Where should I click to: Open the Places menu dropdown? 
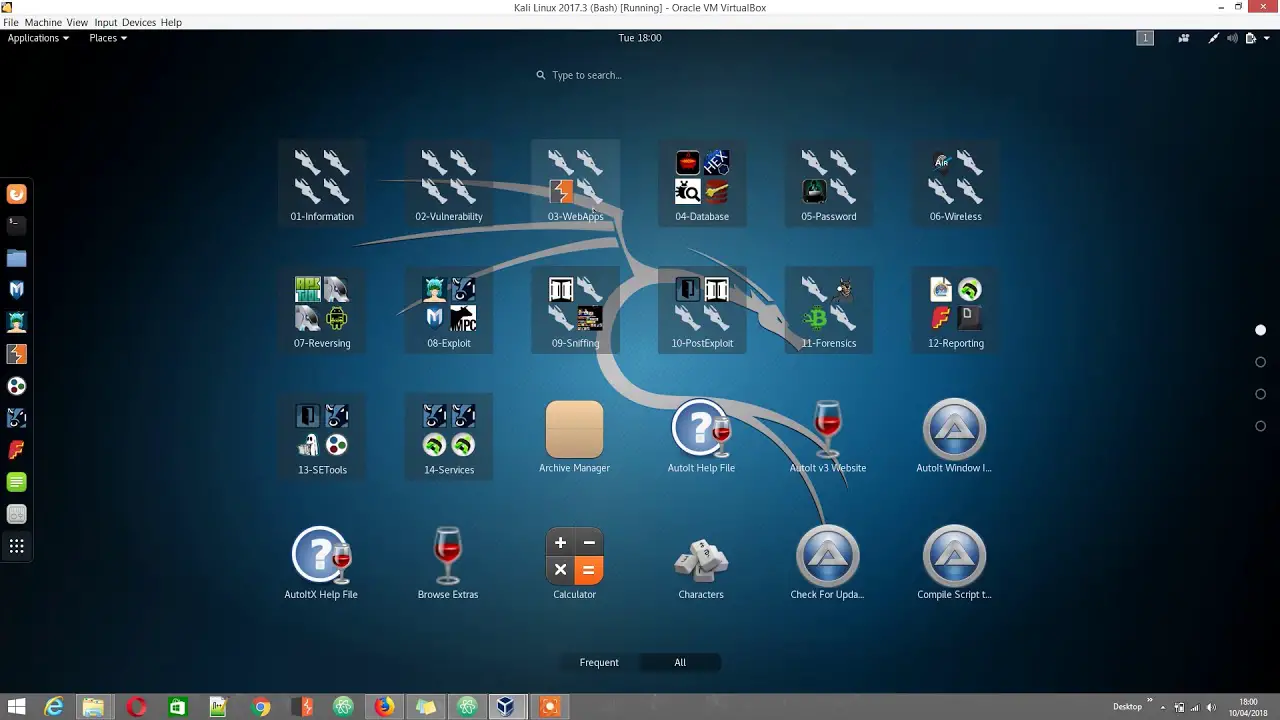point(108,38)
